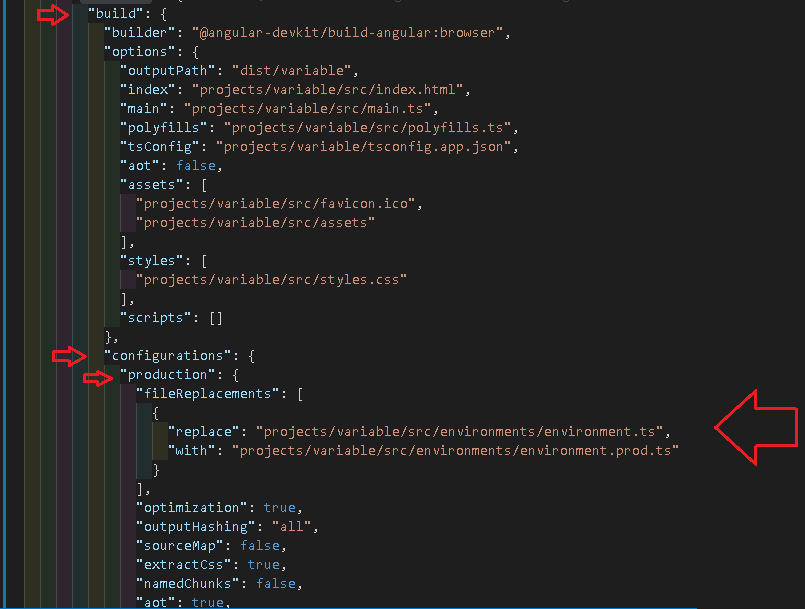Click the favicon.ico asset path
The width and height of the screenshot is (805, 609).
coord(280,204)
